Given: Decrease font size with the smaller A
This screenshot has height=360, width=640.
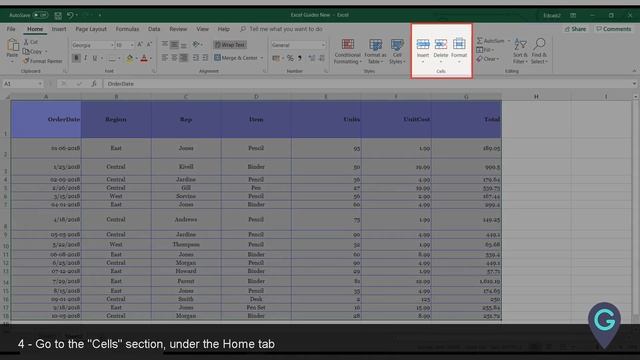Looking at the screenshot, I should pyautogui.click(x=149, y=44).
